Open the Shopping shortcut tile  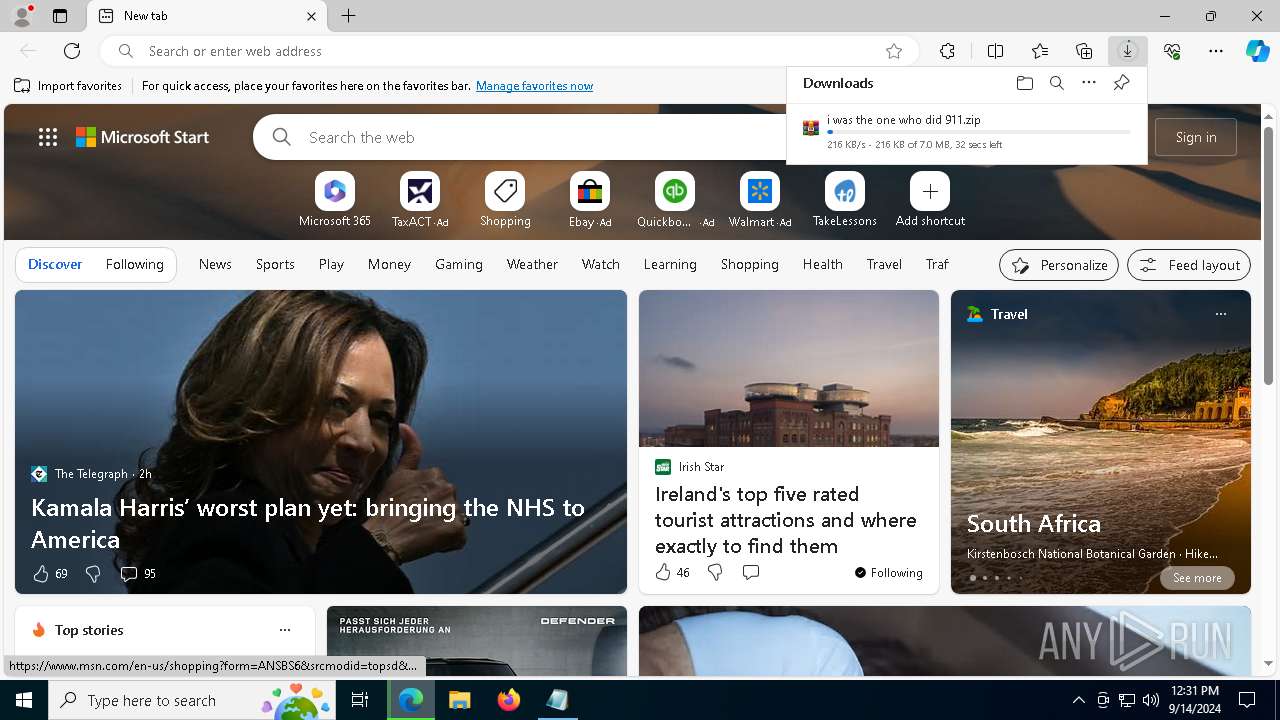click(505, 199)
